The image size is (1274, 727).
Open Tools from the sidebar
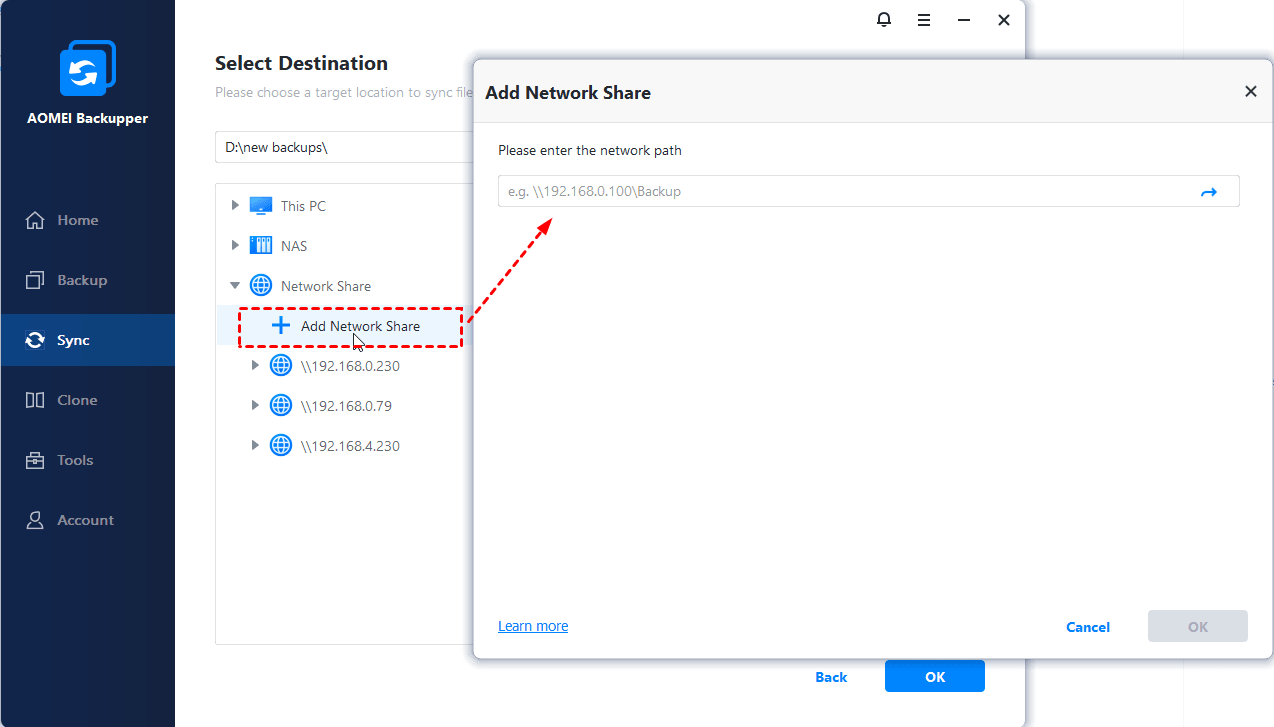(74, 460)
